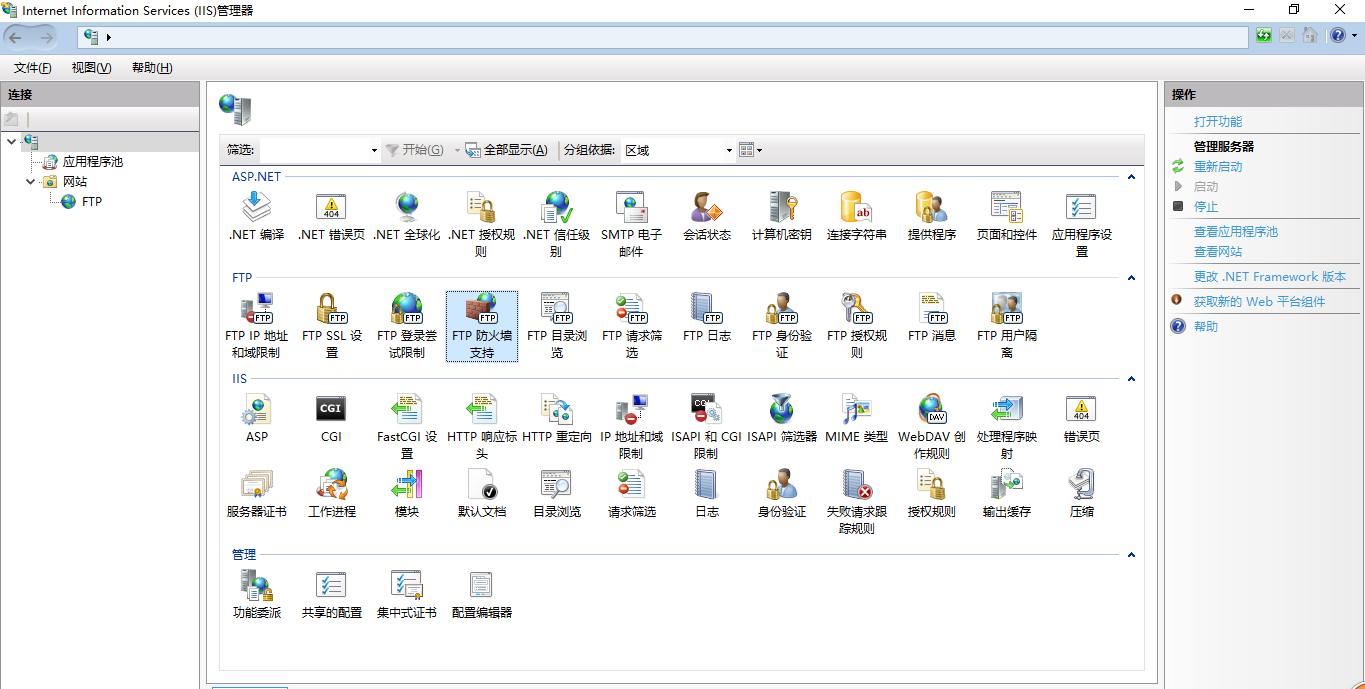
Task: Click the back navigation arrow
Action: (16, 37)
